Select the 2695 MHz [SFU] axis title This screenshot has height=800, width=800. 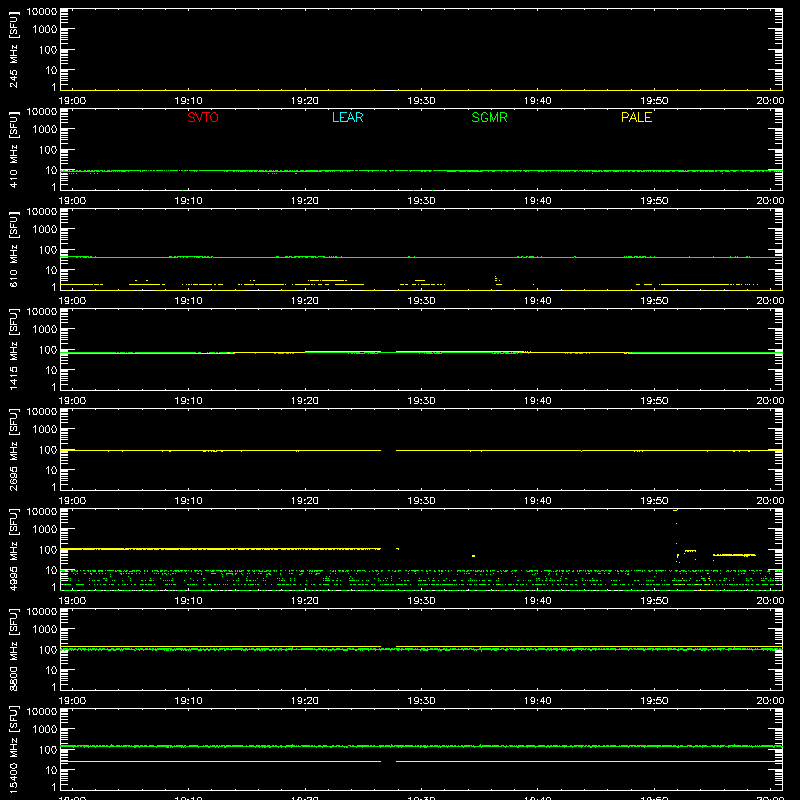pos(13,449)
